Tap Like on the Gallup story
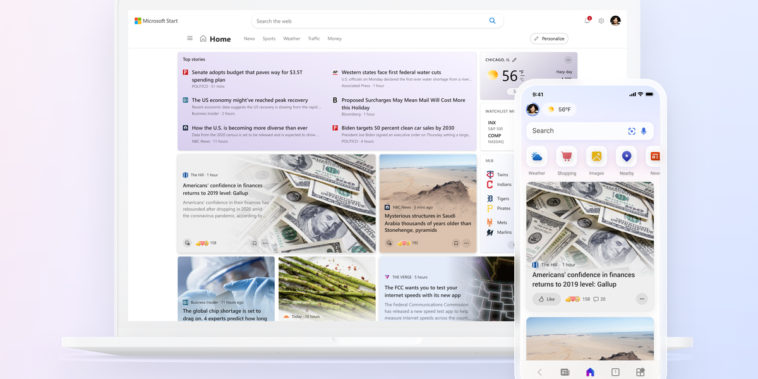 (x=547, y=299)
